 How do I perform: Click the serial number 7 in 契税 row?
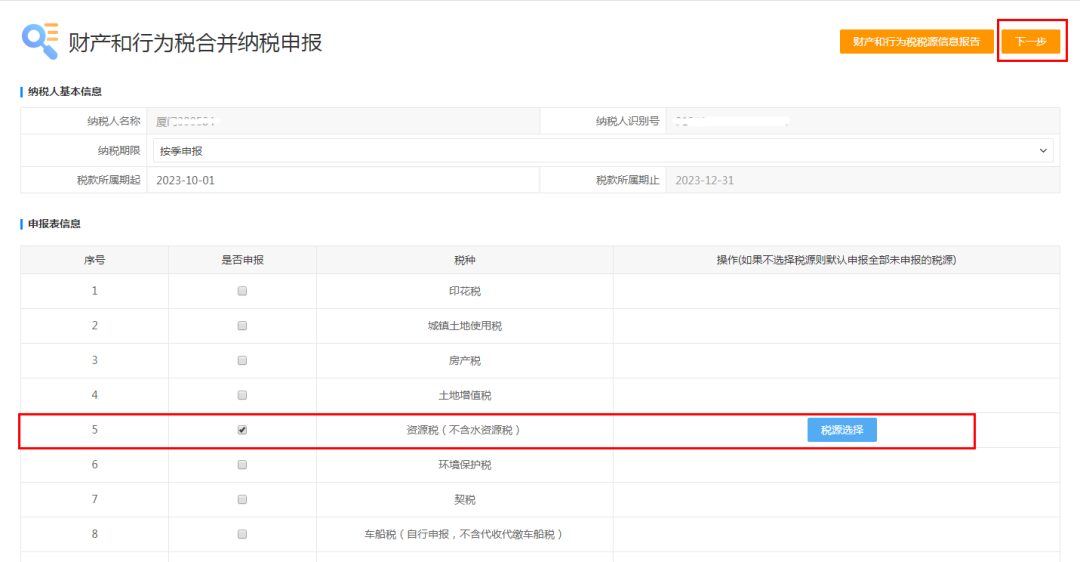pyautogui.click(x=94, y=499)
